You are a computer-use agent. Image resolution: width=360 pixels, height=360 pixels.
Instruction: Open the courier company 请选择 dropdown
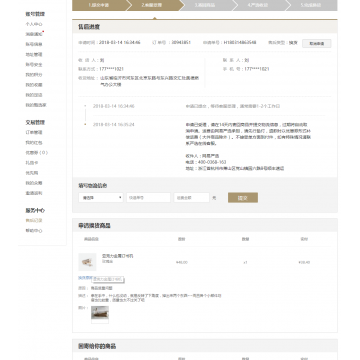tap(101, 198)
